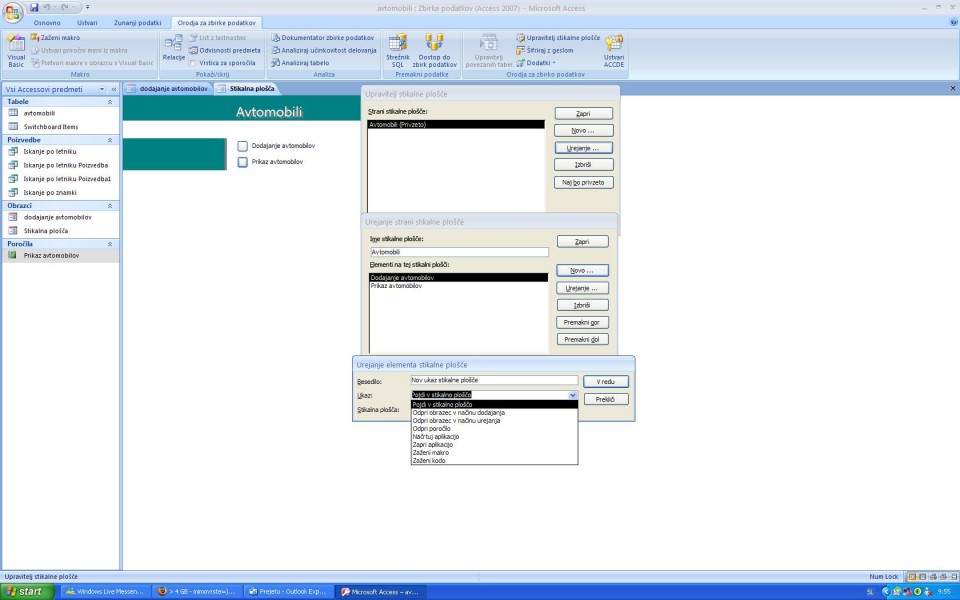The height and width of the screenshot is (600, 960).
Task: Click Ustvari ACCDE
Action: pos(613,51)
